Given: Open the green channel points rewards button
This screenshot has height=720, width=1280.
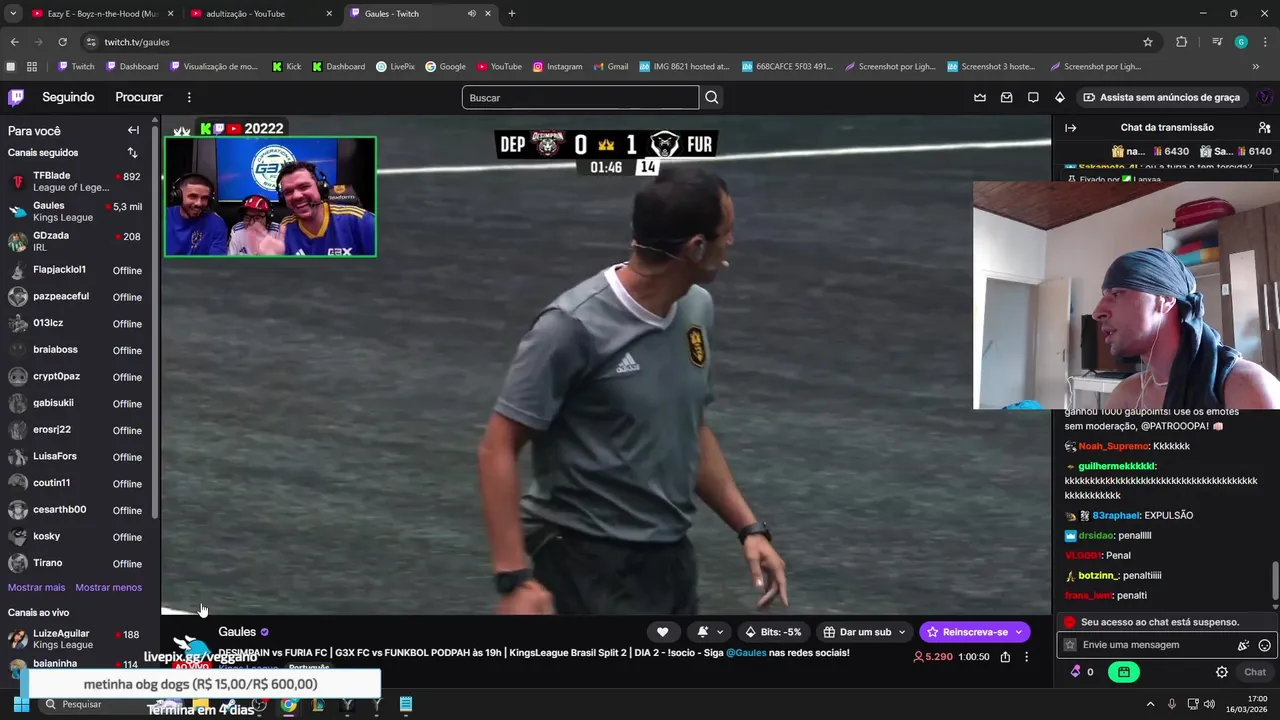Looking at the screenshot, I should point(1124,672).
